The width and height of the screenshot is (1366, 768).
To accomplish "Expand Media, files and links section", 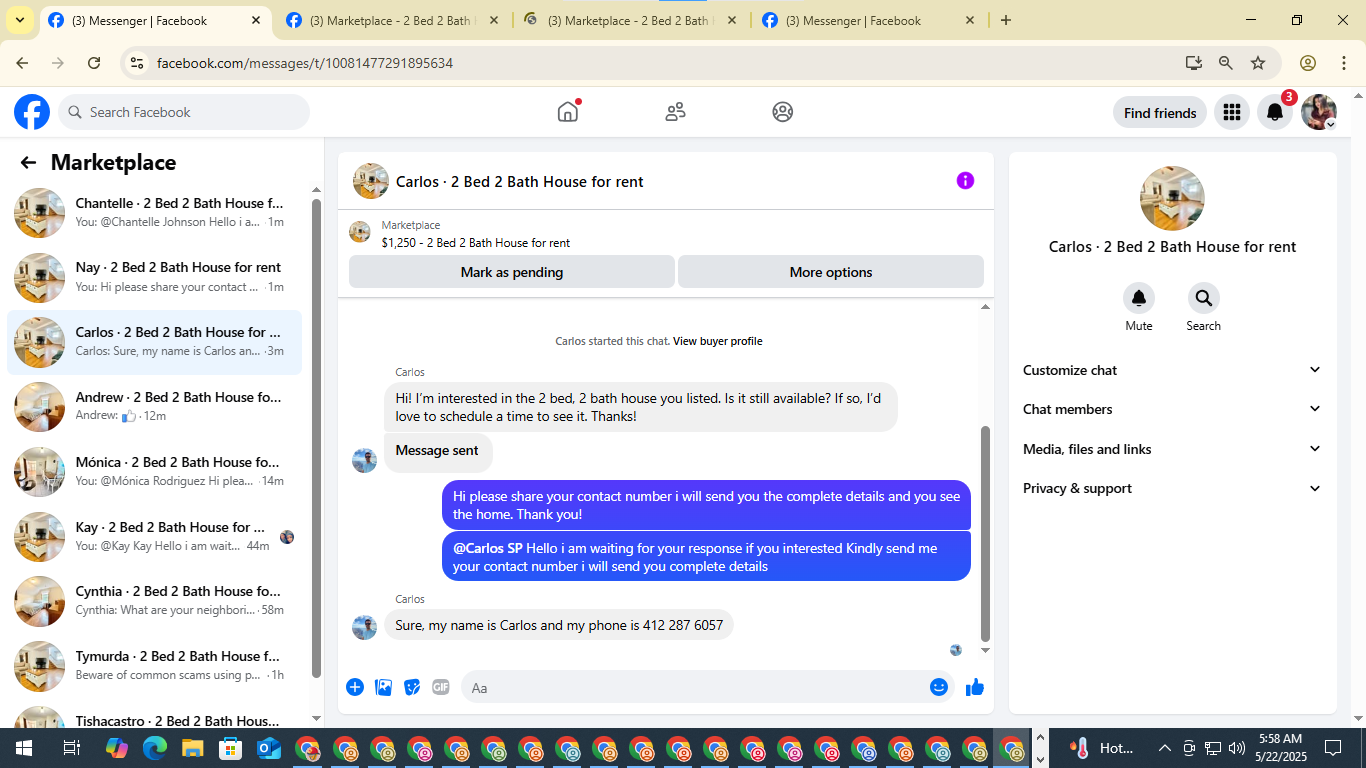I will (1172, 449).
